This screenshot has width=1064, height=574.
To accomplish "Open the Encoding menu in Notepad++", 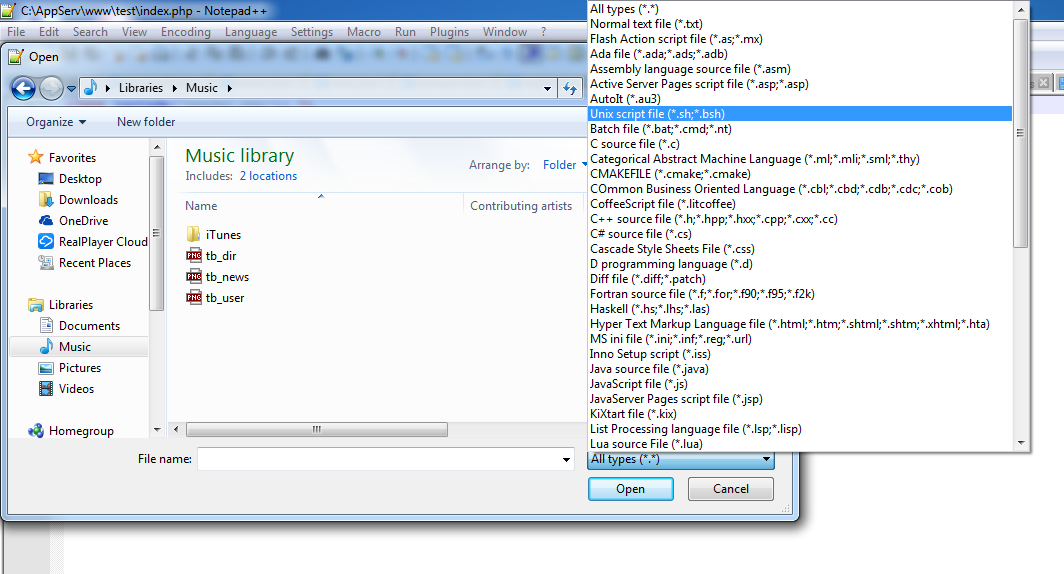I will tap(185, 32).
